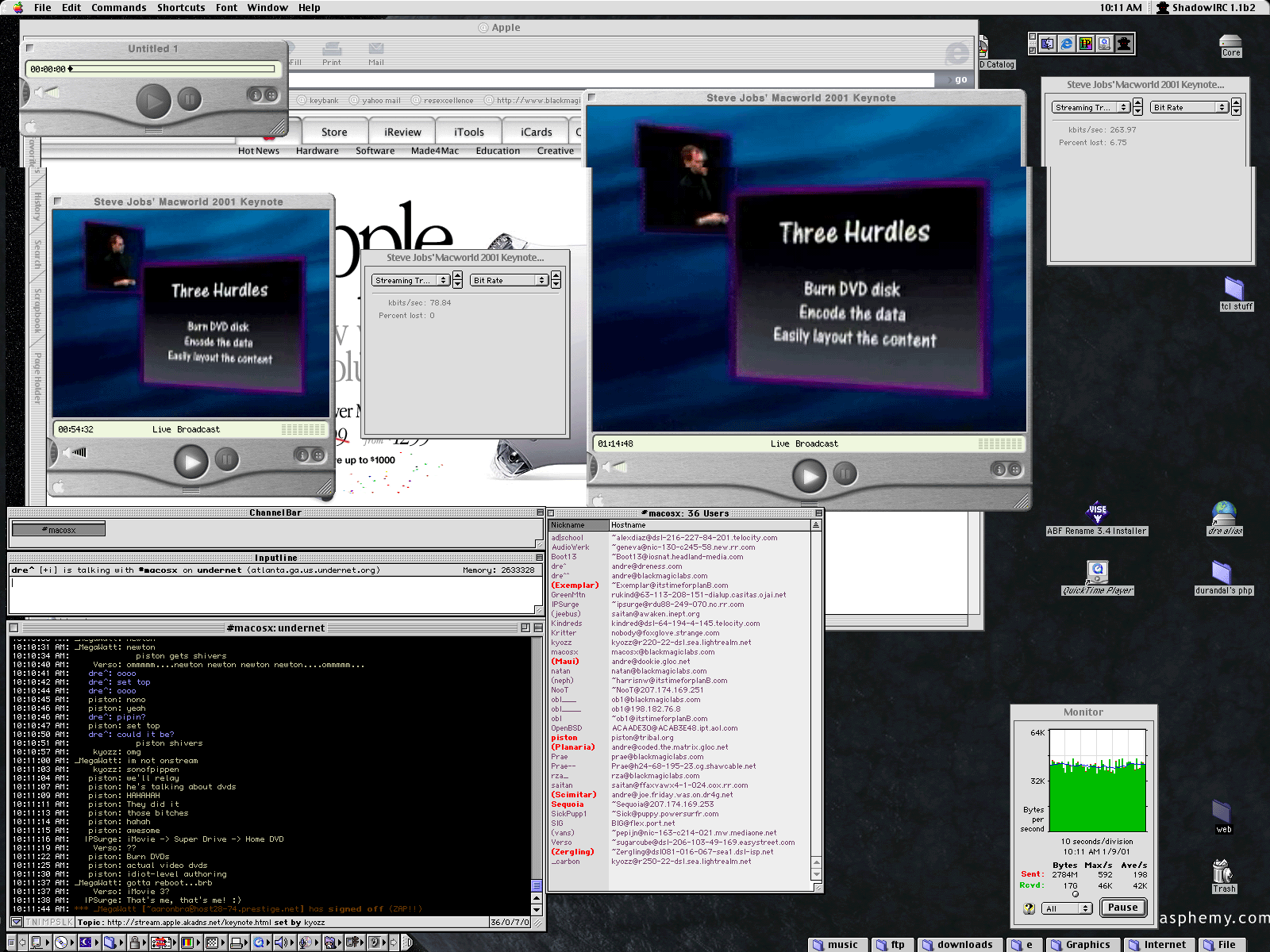Open the ABF Rename 3.4 Installer icon
The image size is (1270, 952).
(x=1097, y=513)
